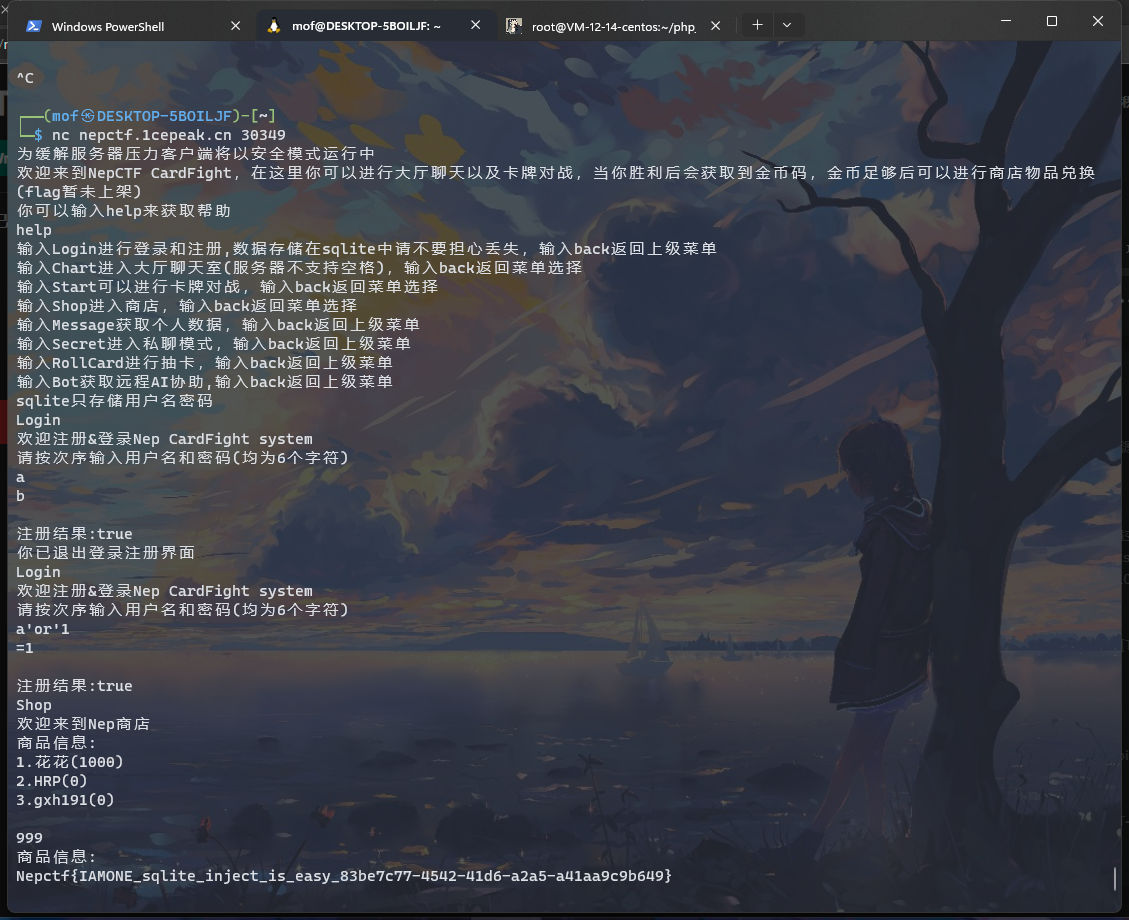This screenshot has width=1129, height=920.
Task: Close the Windows PowerShell tab
Action: tap(235, 26)
